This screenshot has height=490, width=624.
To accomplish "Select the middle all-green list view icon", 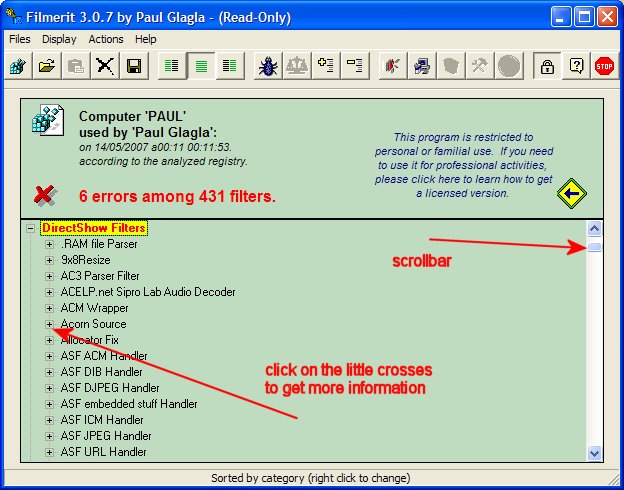I will [x=201, y=66].
